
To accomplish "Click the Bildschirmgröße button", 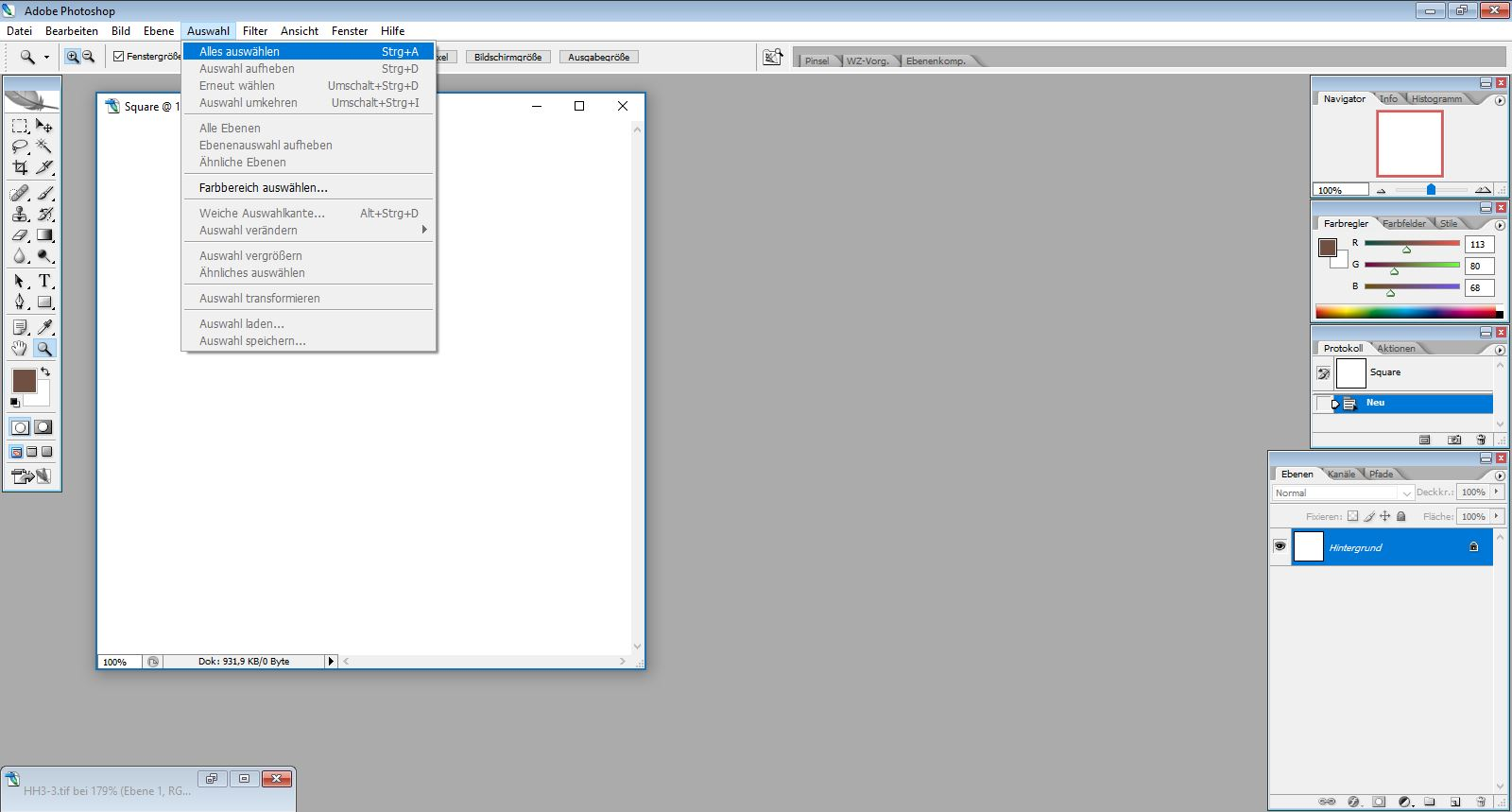I will pos(507,57).
